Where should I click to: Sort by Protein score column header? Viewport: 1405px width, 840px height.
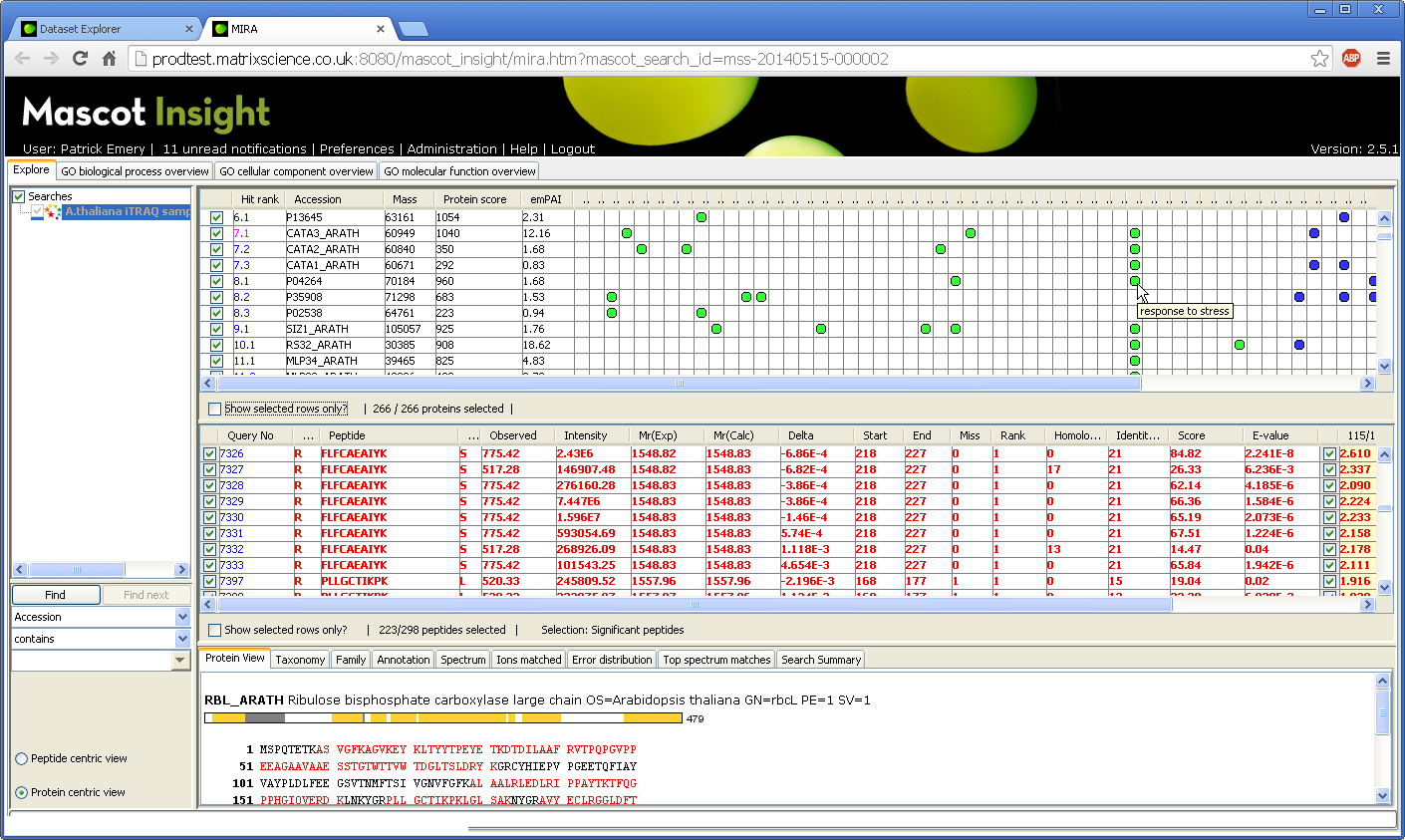click(475, 199)
